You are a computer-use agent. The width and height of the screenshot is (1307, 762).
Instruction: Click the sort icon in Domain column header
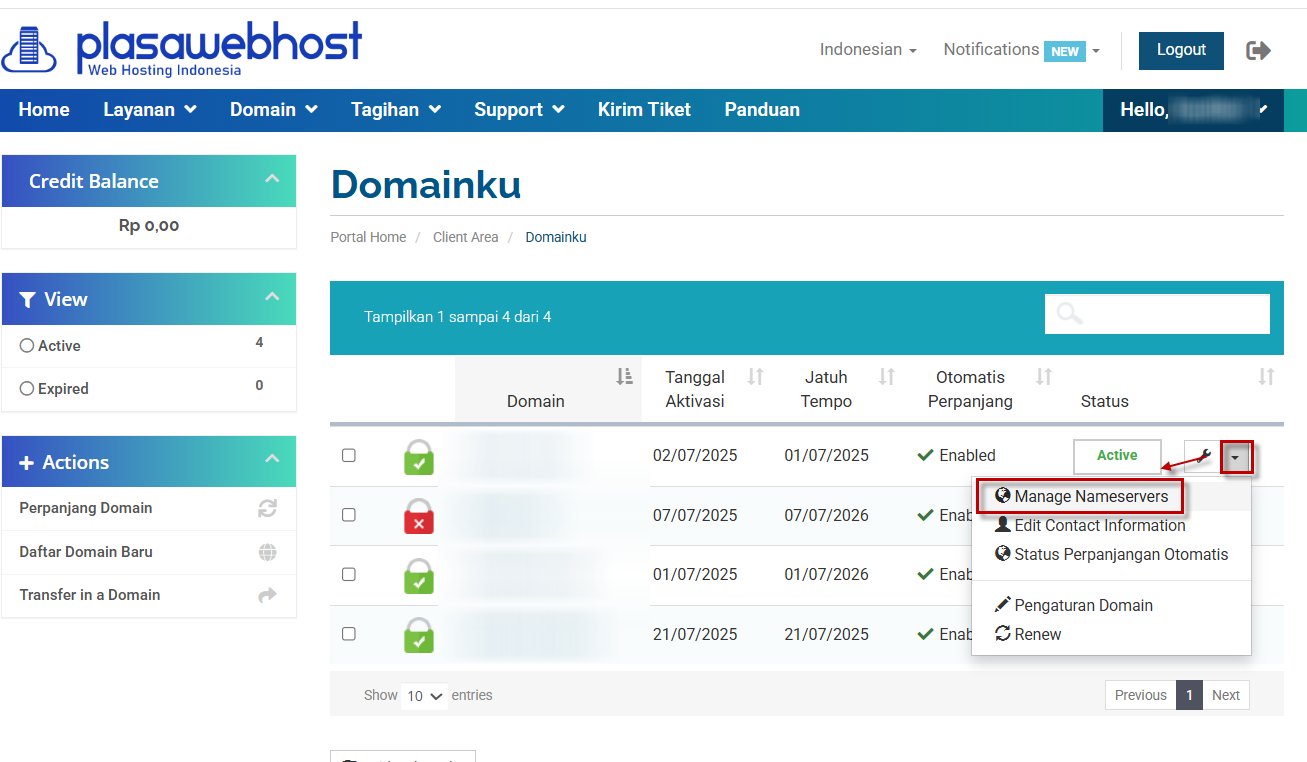tap(624, 377)
